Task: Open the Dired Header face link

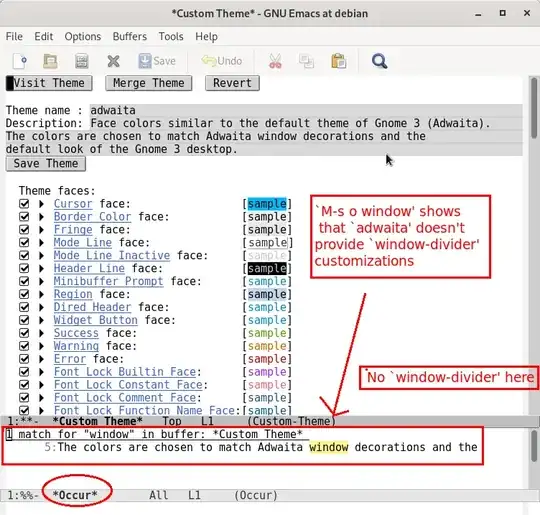Action: coord(92,307)
